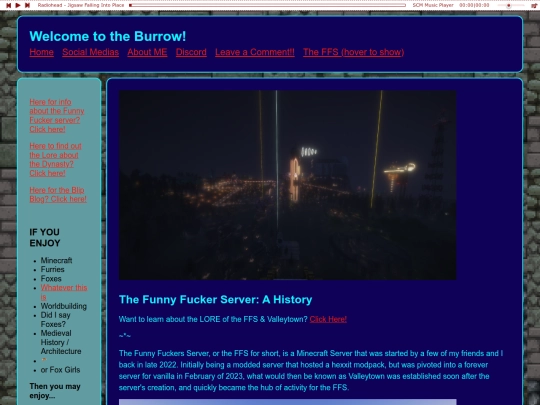Click The FFS (hover to show) menu
Image resolution: width=540 pixels, height=405 pixels.
pos(354,52)
